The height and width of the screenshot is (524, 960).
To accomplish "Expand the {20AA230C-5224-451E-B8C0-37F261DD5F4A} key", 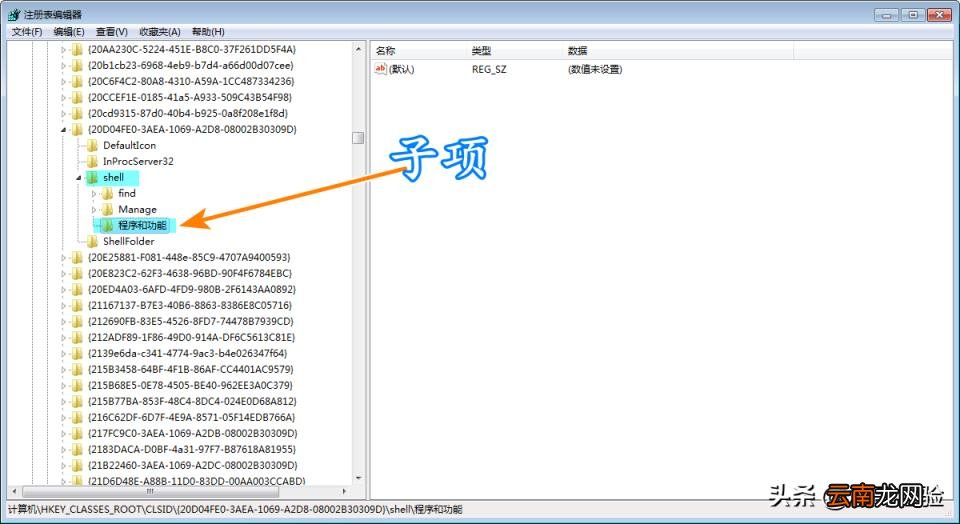I will (63, 50).
